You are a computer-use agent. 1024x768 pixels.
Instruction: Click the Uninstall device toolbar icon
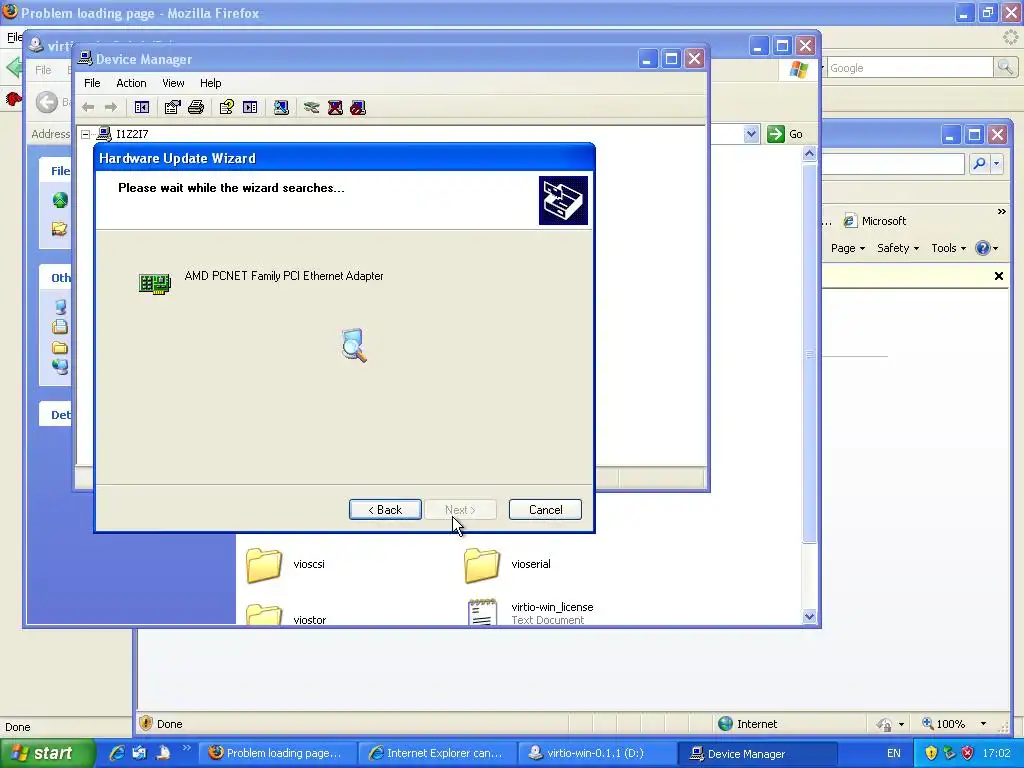335,107
